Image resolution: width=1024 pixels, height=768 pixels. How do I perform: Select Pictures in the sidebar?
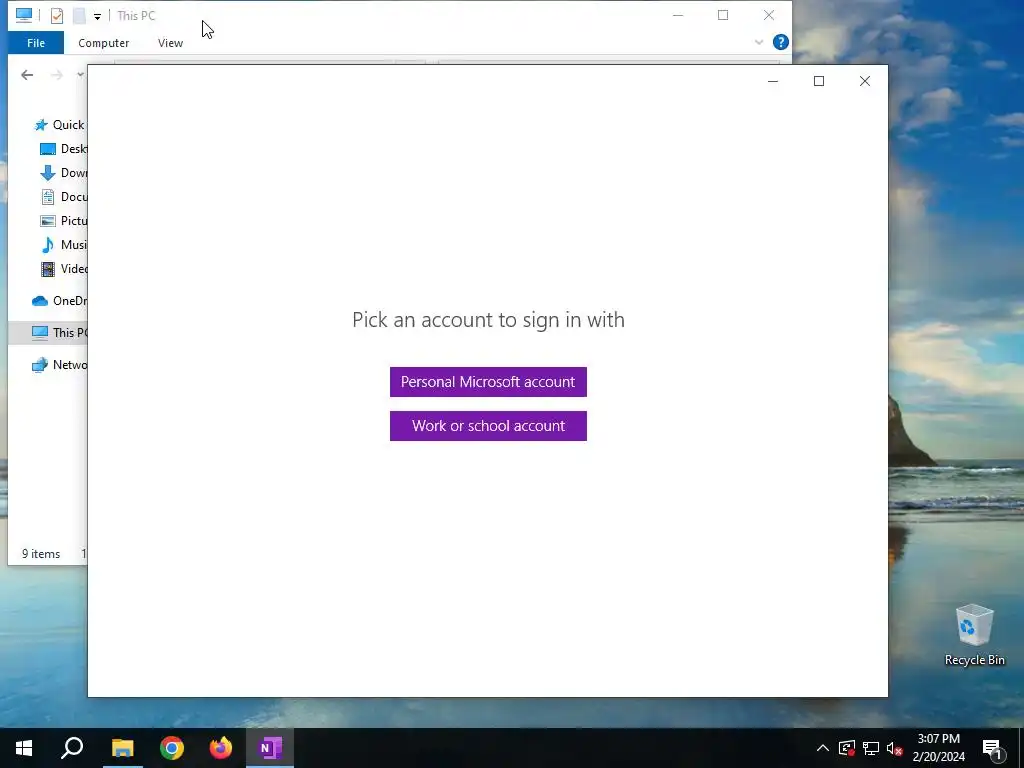pos(63,221)
